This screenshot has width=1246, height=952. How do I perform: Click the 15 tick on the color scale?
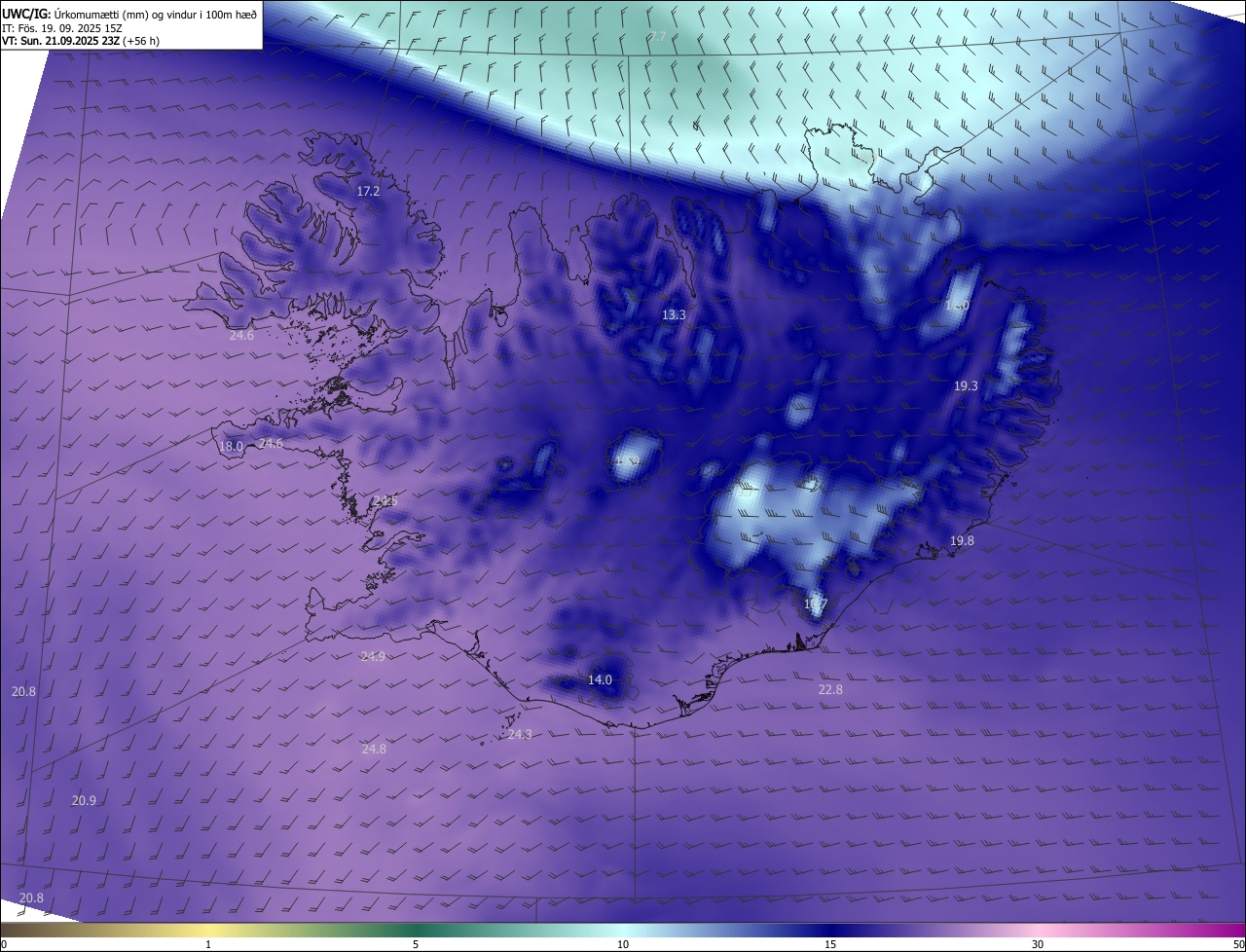pos(830,945)
